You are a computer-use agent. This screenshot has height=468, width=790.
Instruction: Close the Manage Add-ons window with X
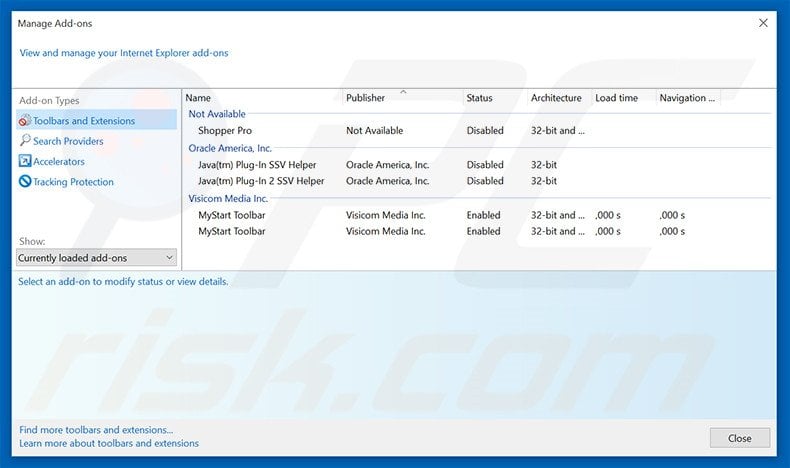pyautogui.click(x=763, y=23)
